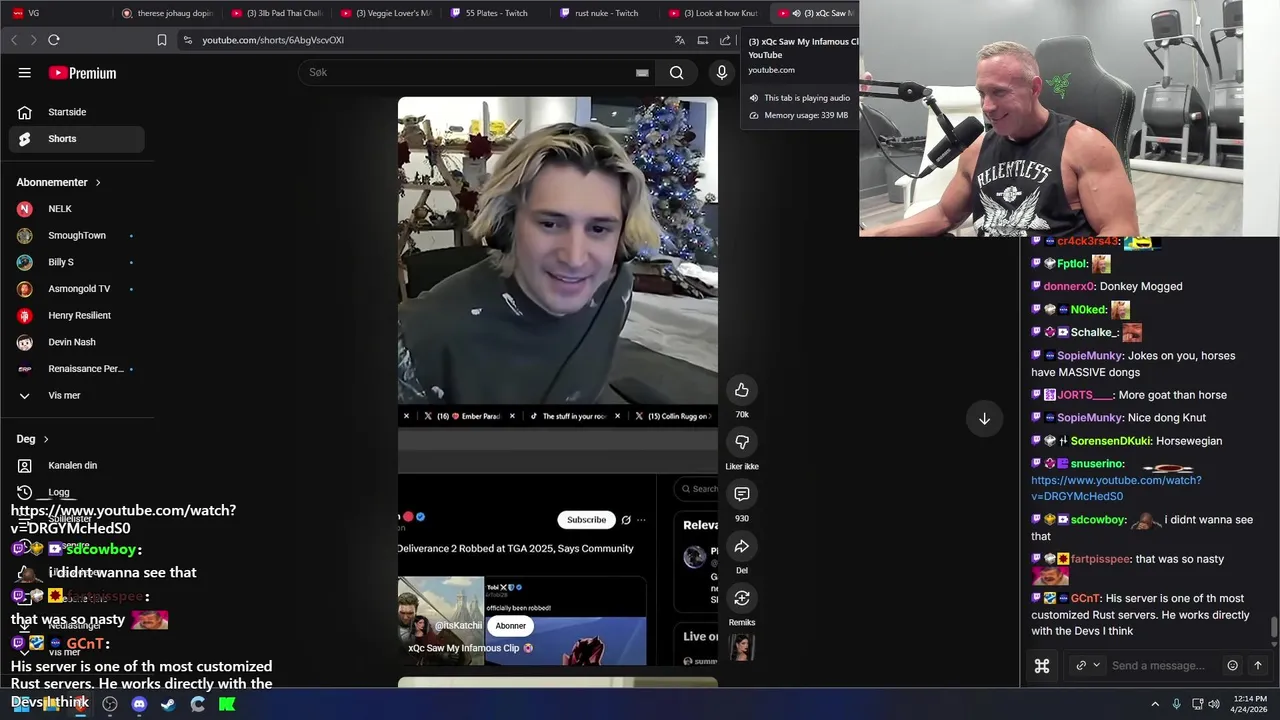Viewport: 1280px width, 720px height.
Task: Switch to therese johaug doping tab
Action: [x=166, y=13]
